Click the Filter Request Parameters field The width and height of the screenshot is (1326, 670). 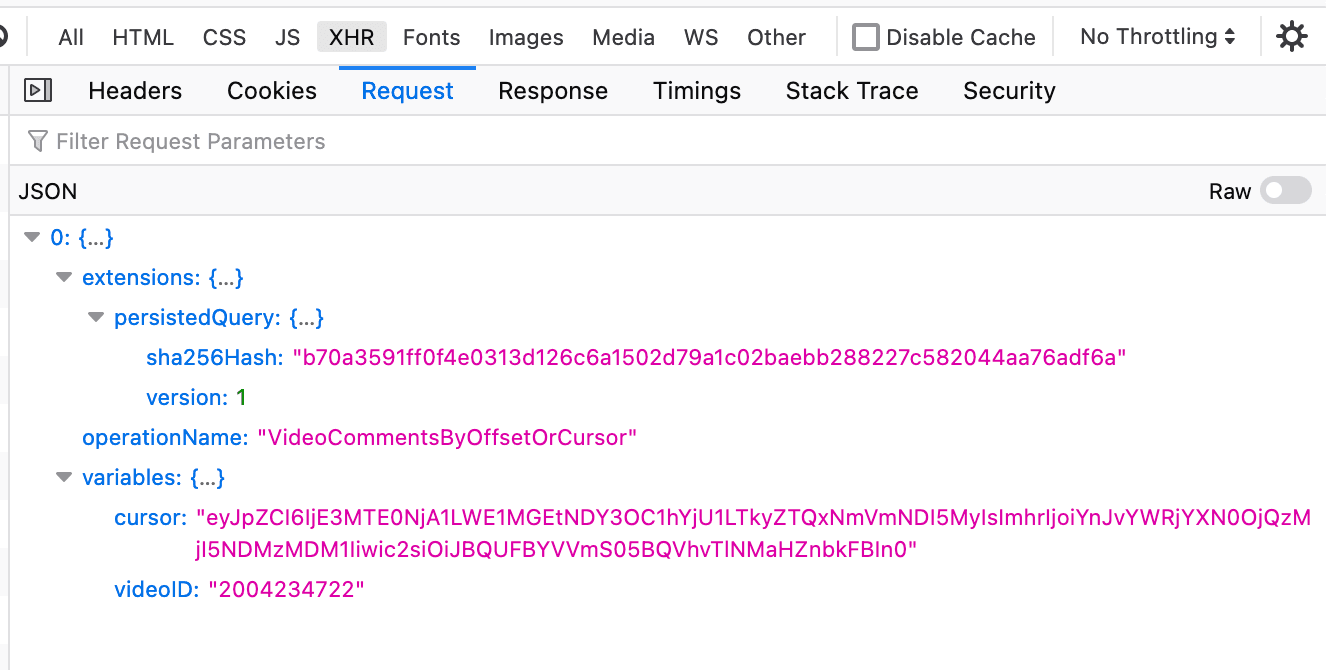pos(190,141)
